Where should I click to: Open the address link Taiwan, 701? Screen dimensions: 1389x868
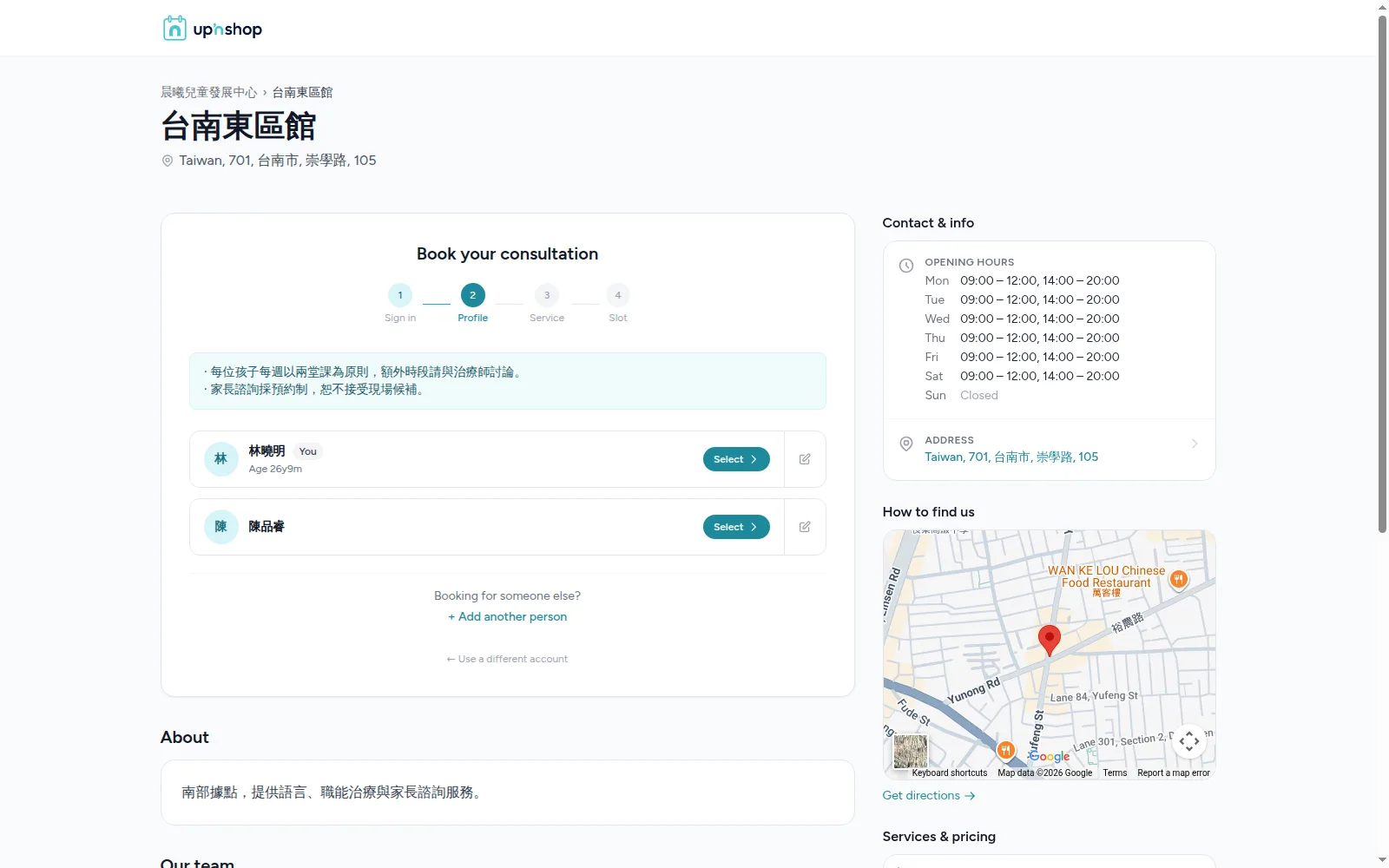click(1011, 457)
